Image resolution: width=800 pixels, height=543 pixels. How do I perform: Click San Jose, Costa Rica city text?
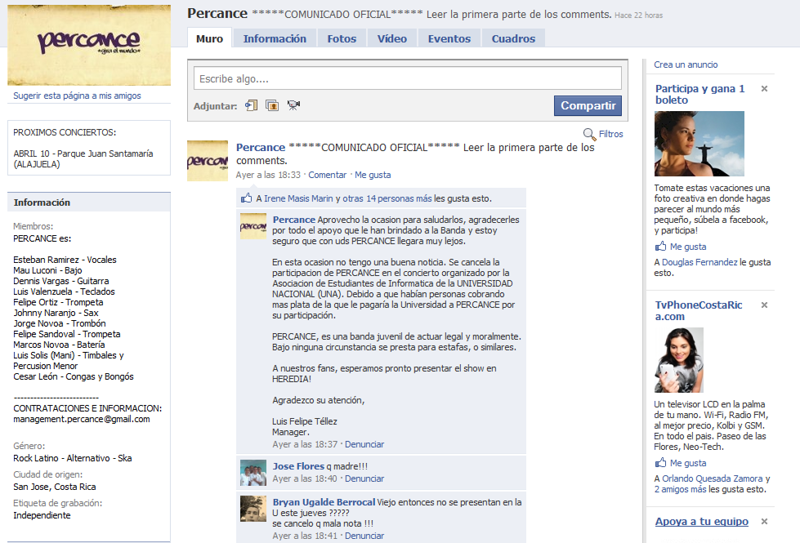55,487
